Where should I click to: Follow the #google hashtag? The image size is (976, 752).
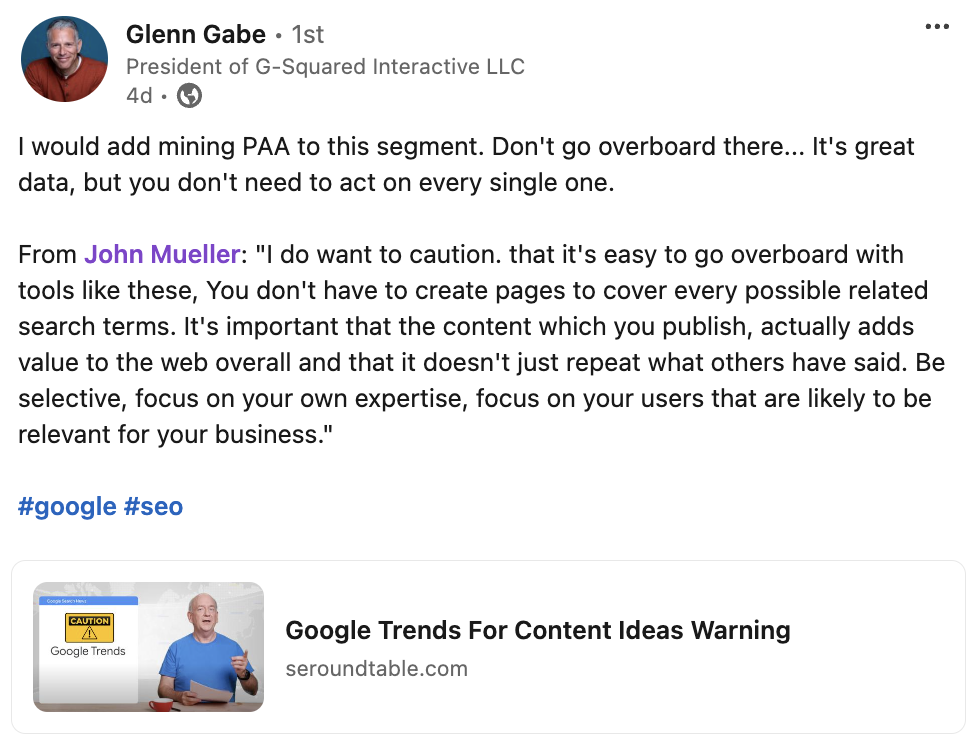tap(67, 506)
